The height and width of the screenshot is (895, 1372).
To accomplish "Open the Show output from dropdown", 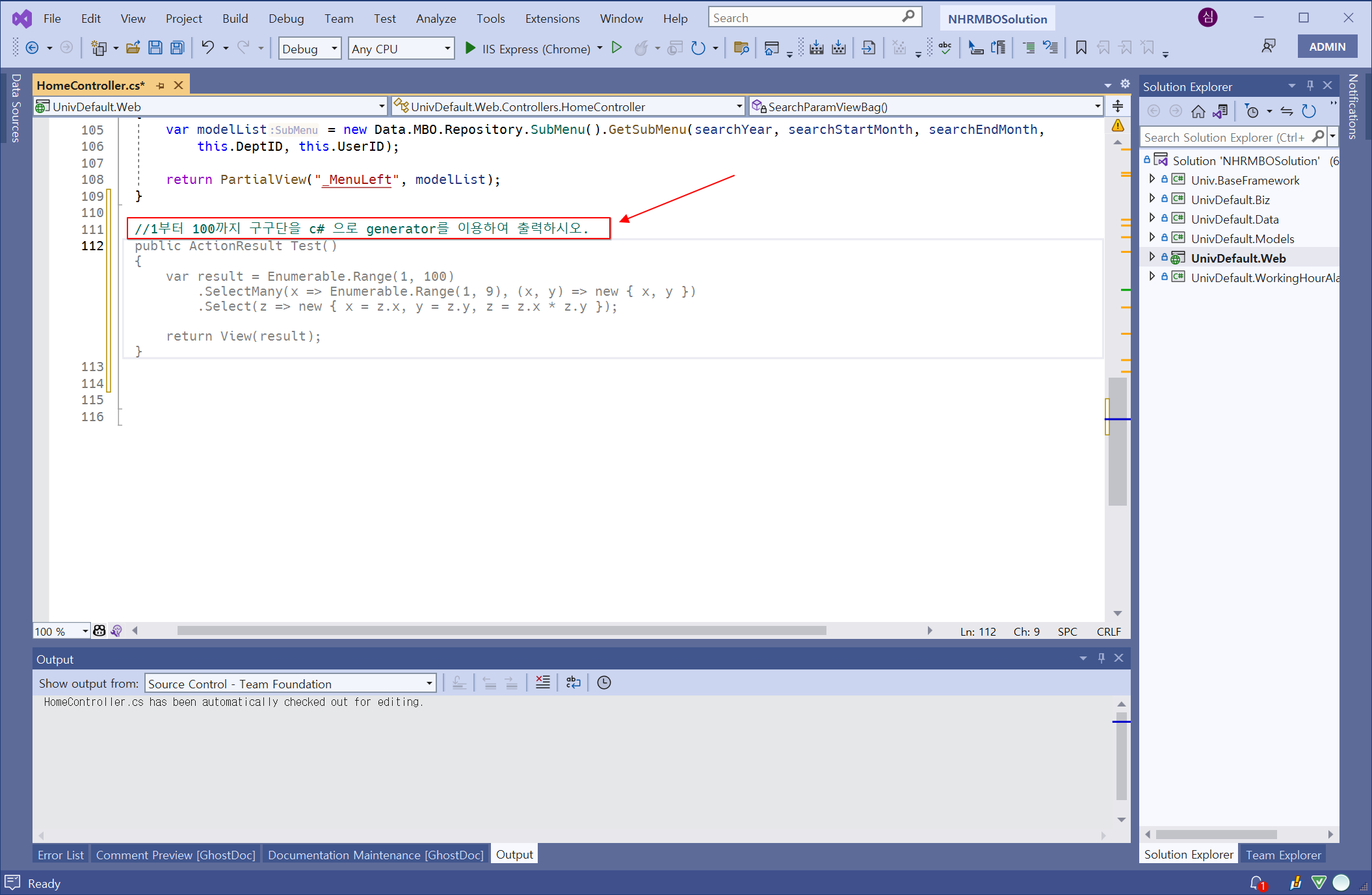I will (290, 684).
